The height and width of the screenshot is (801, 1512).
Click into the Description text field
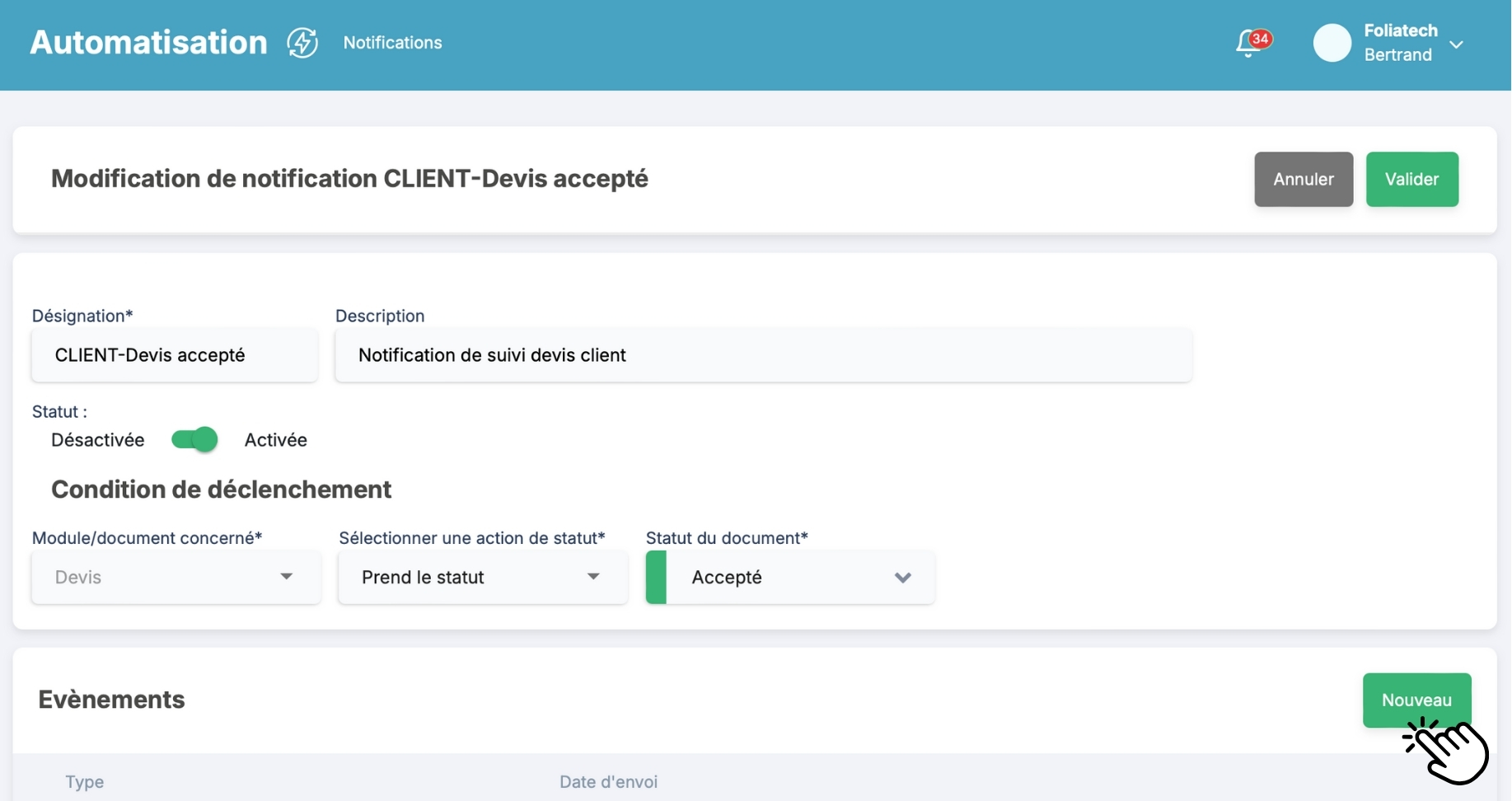click(x=762, y=355)
